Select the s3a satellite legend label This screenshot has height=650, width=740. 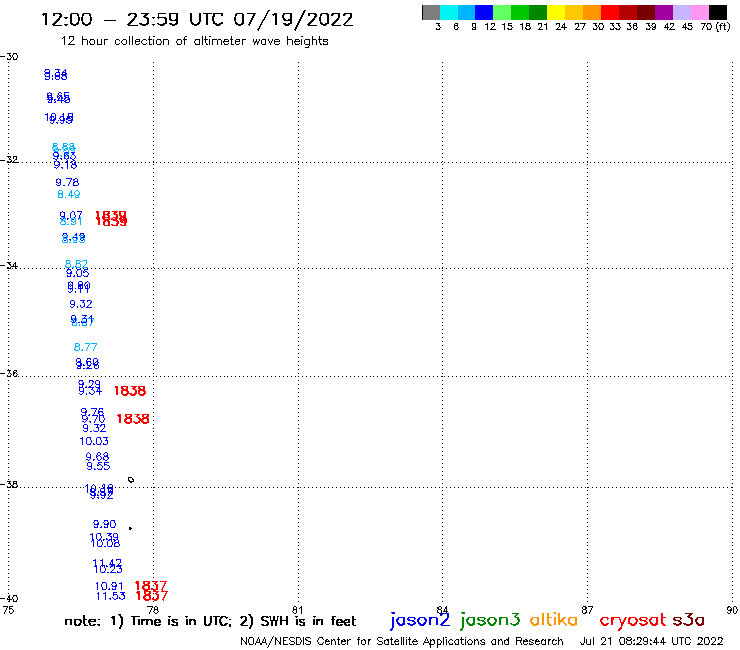point(688,620)
